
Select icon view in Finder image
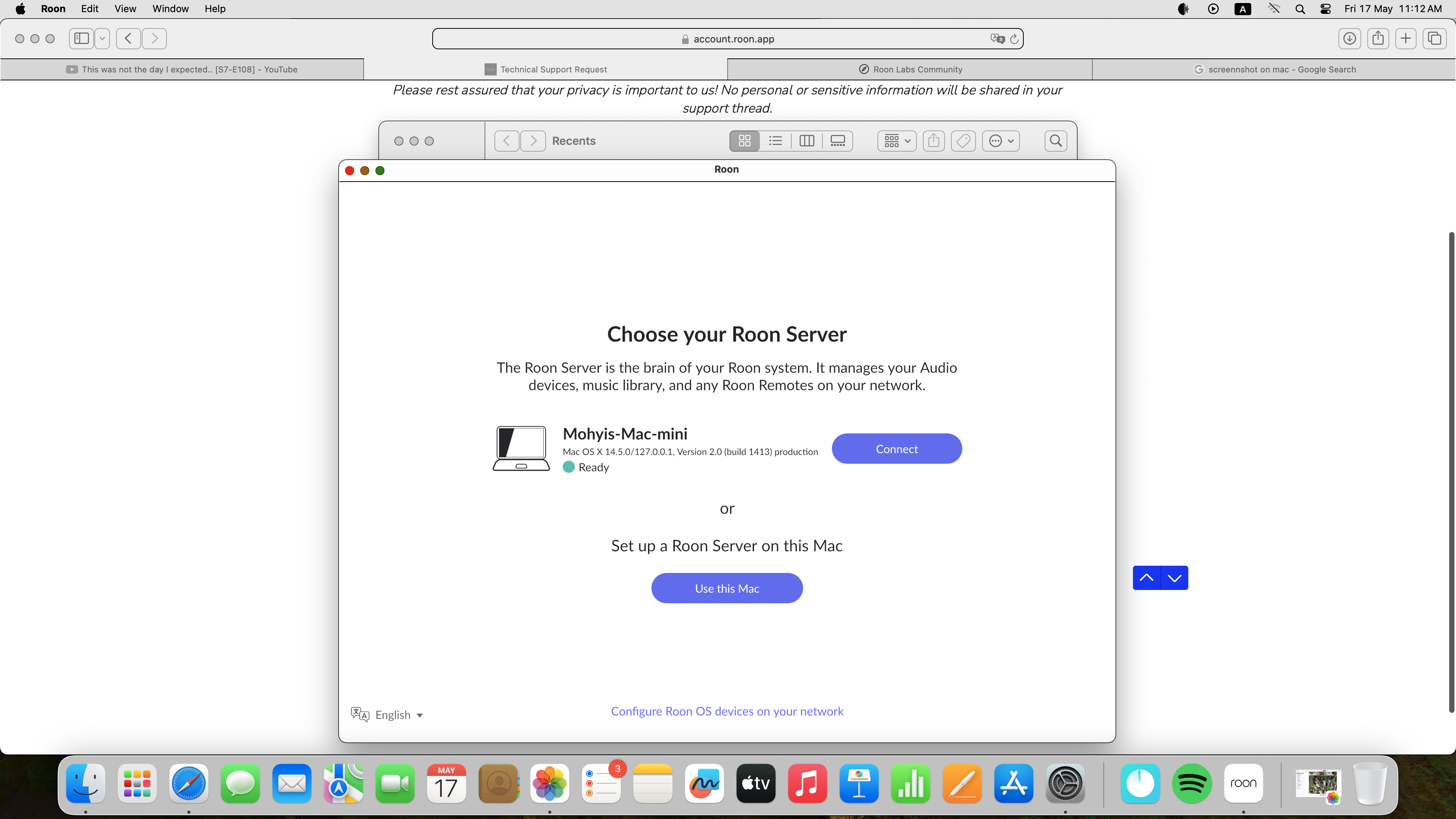[x=744, y=141]
